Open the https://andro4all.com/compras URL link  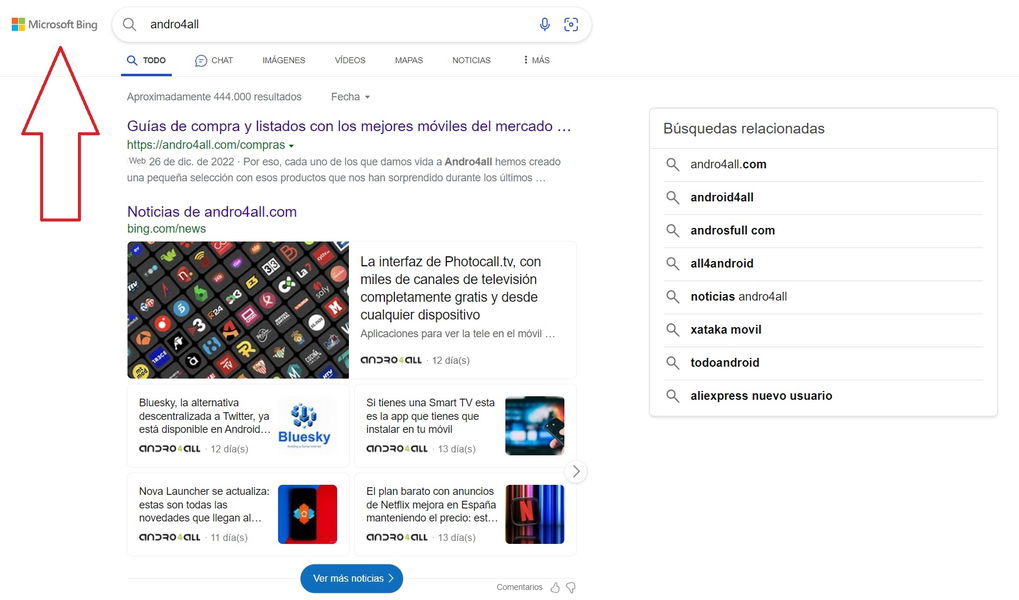(206, 145)
